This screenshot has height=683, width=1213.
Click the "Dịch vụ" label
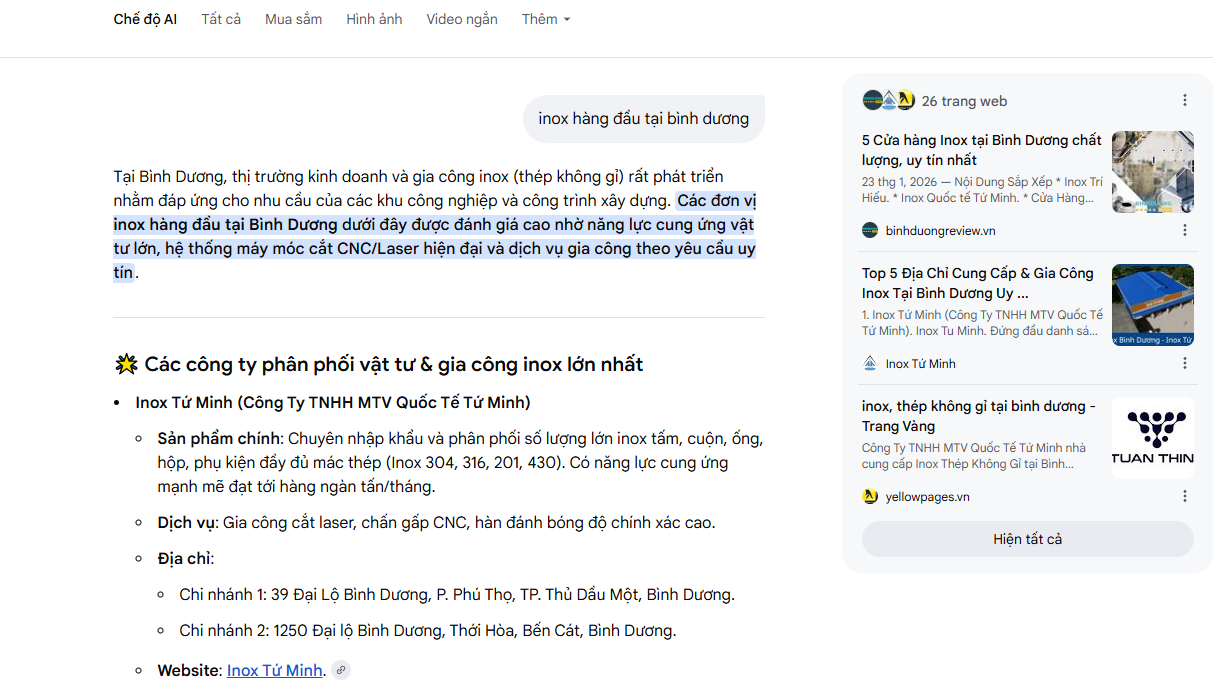[x=186, y=523]
